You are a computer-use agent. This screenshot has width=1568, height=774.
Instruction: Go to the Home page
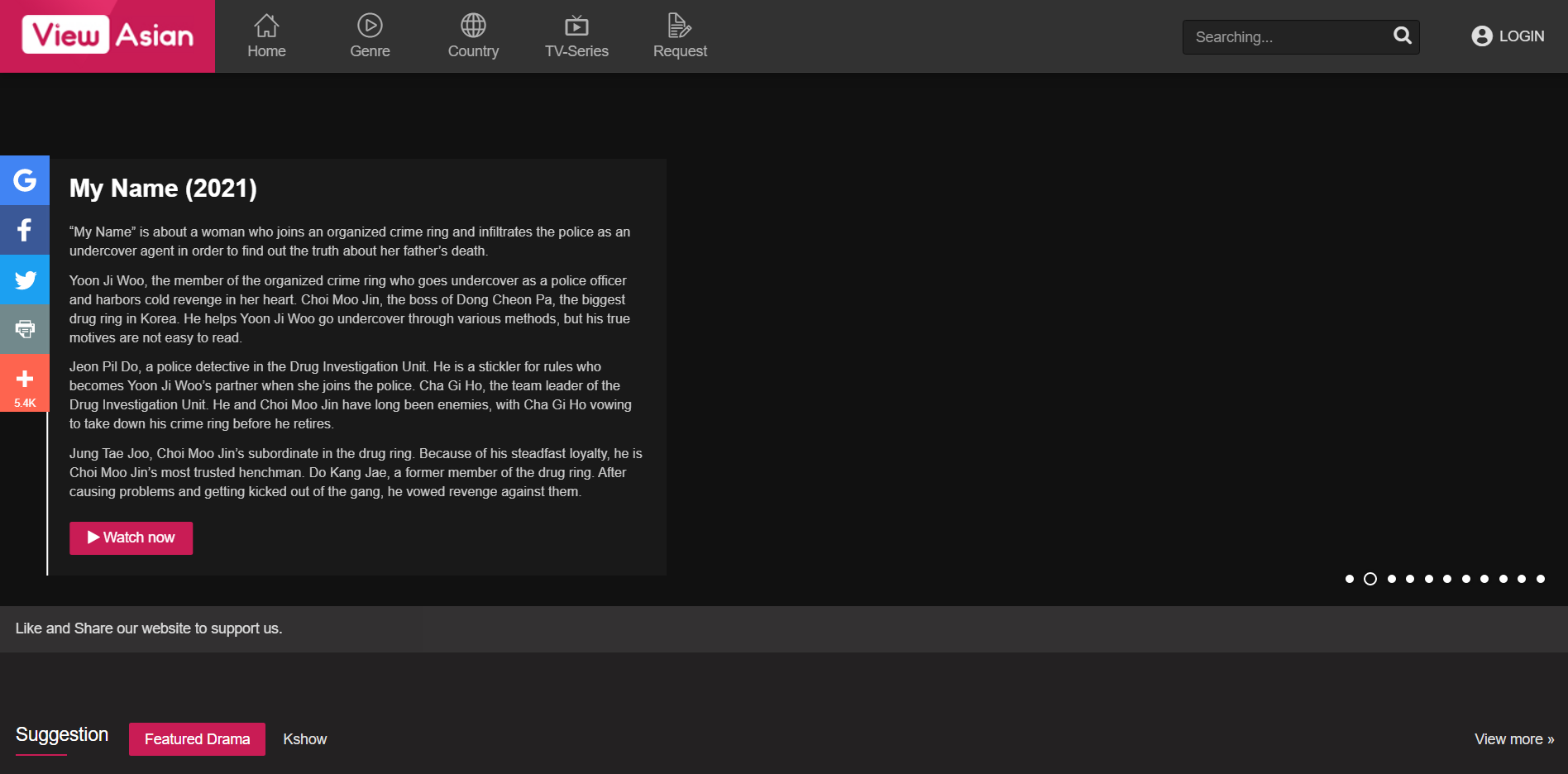pos(266,36)
